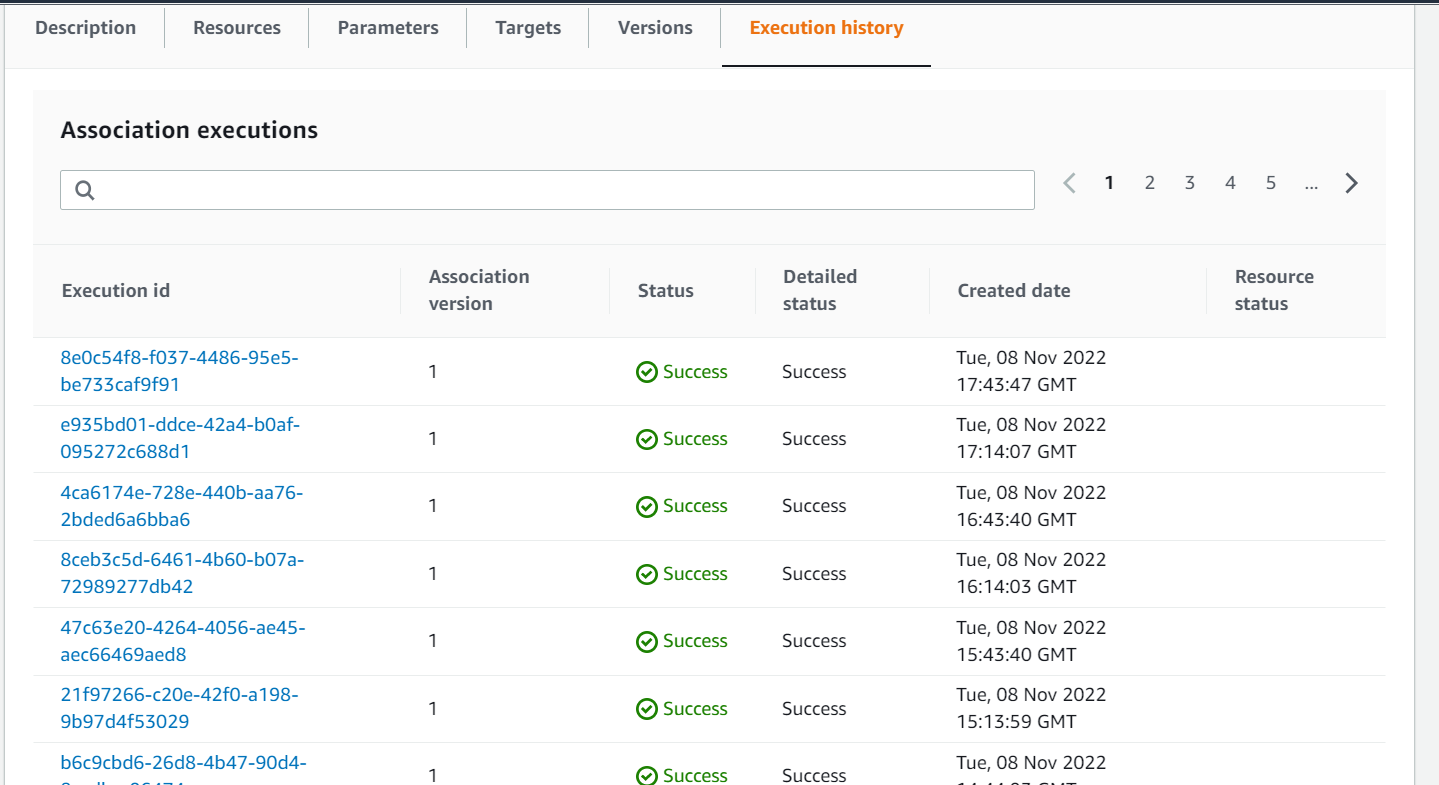Click the Success icon beside execution 8ceb3c5d

point(646,573)
